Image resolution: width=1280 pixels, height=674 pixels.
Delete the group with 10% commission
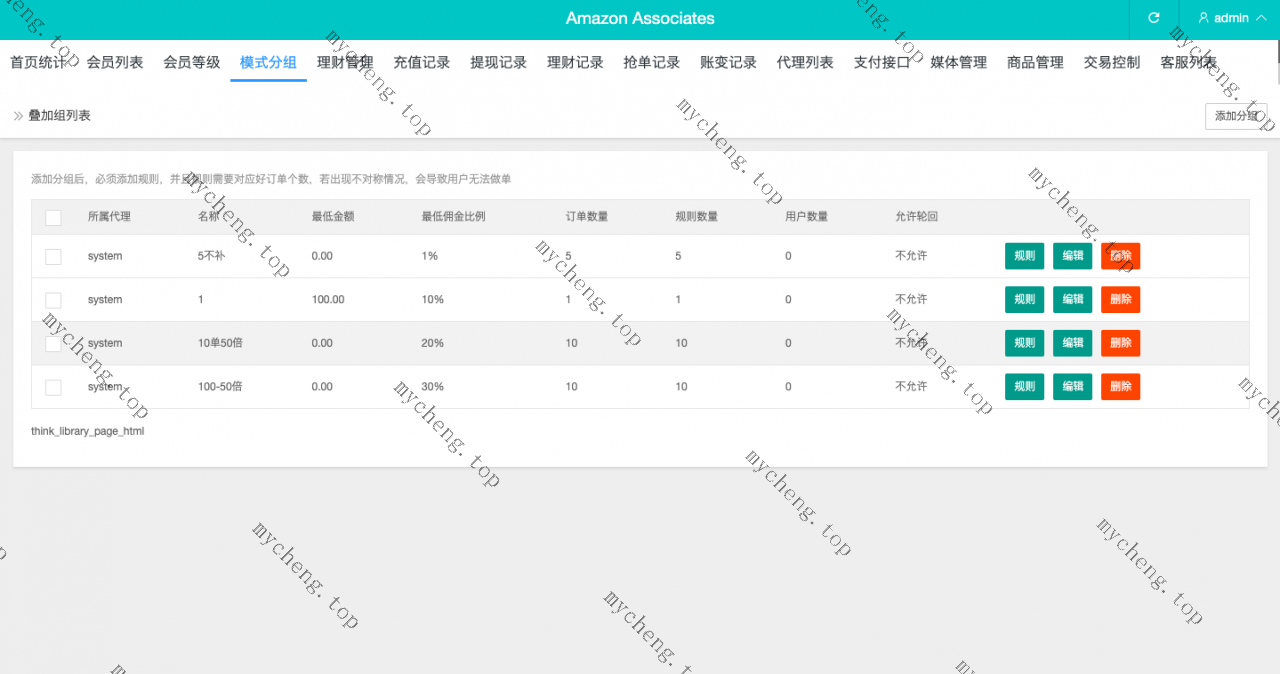1120,300
